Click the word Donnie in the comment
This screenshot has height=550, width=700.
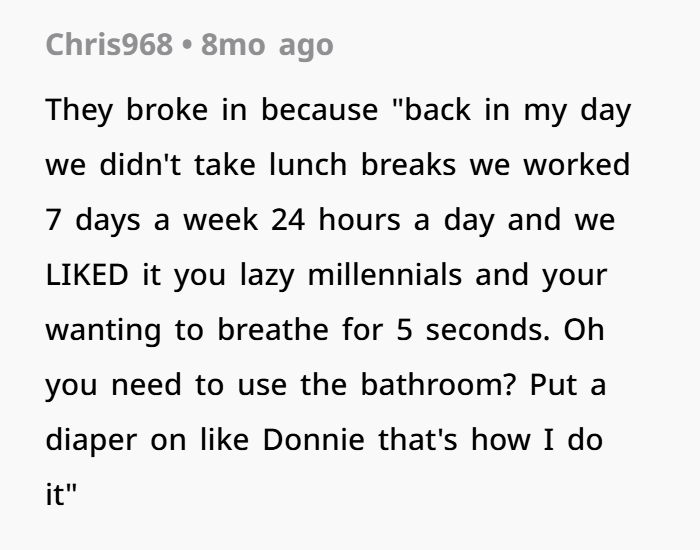click(313, 439)
